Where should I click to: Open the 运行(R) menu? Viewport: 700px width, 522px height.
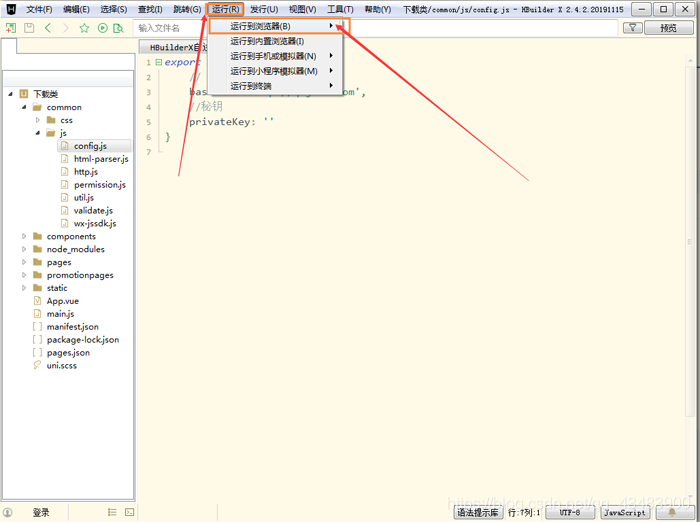pyautogui.click(x=225, y=9)
